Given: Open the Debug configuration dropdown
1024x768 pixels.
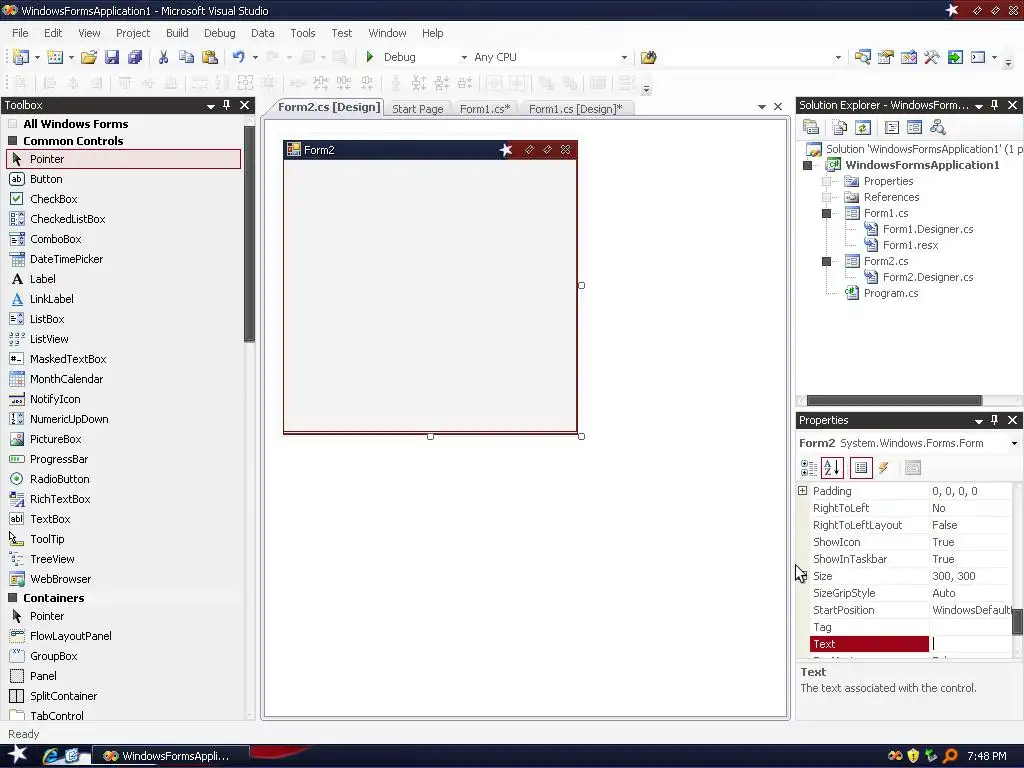Looking at the screenshot, I should coord(464,57).
